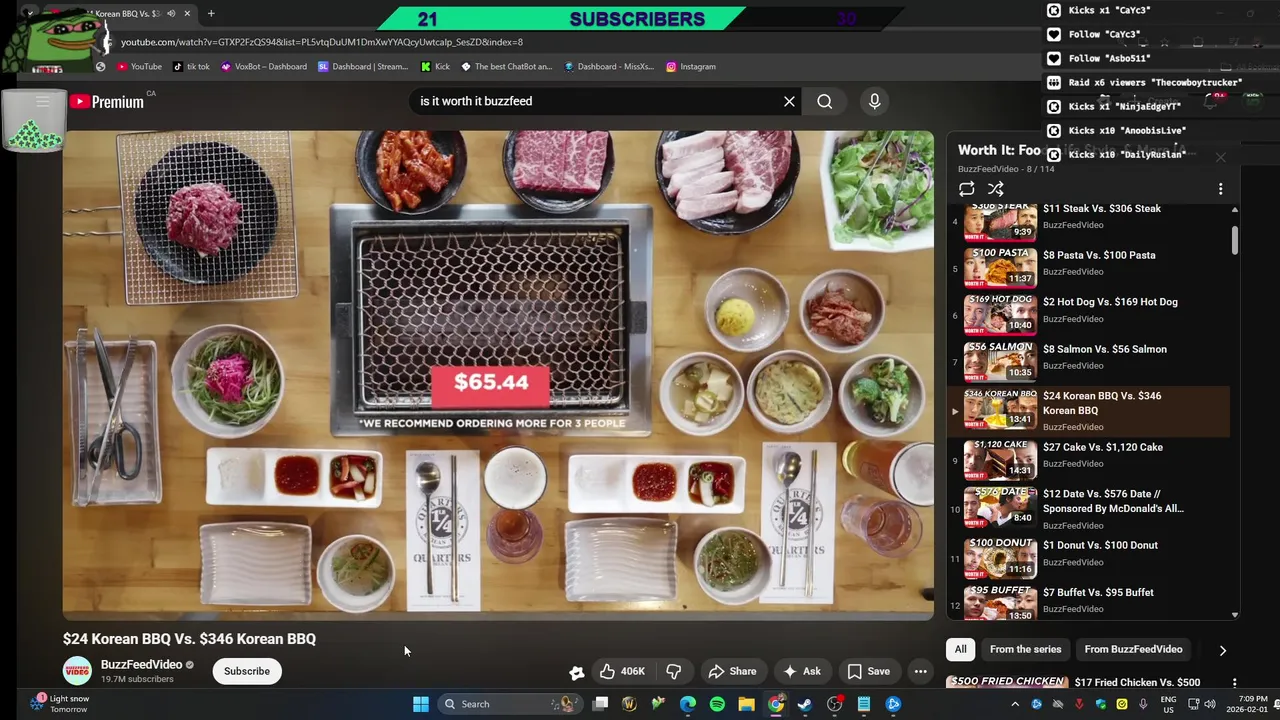
Task: Toggle playlist loop
Action: pos(966,189)
